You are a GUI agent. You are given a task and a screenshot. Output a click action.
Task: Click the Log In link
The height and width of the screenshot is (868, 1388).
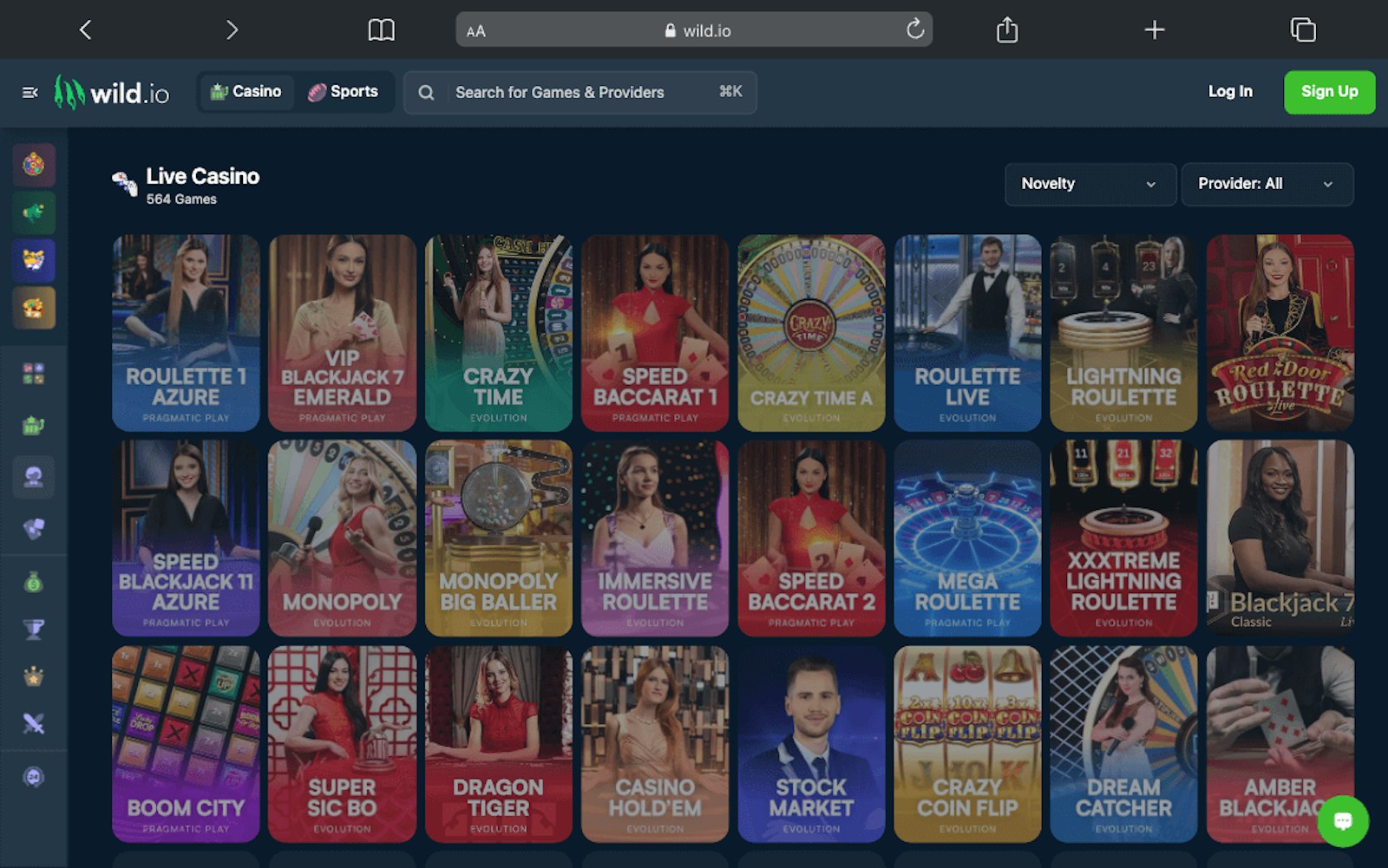(x=1229, y=91)
